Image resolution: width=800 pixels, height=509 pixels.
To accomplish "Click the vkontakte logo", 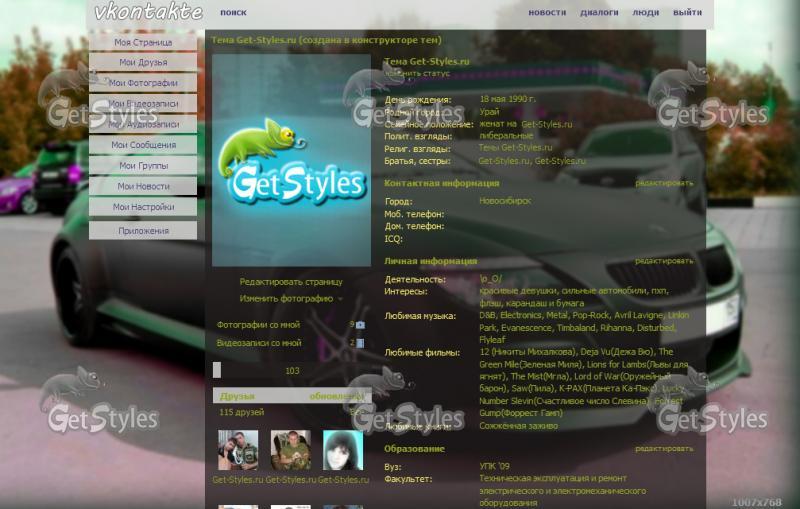I will click(x=148, y=13).
